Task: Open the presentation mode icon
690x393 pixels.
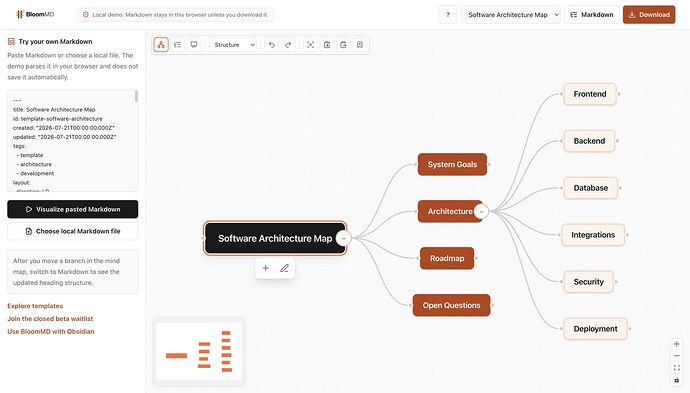Action: click(194, 44)
